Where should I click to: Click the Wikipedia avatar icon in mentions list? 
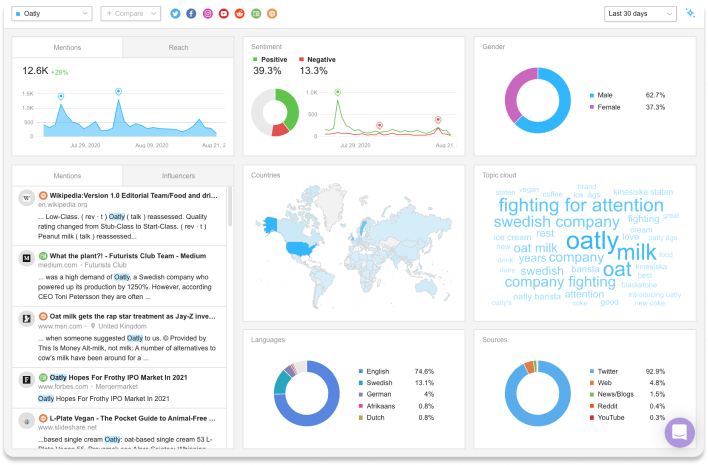27,198
